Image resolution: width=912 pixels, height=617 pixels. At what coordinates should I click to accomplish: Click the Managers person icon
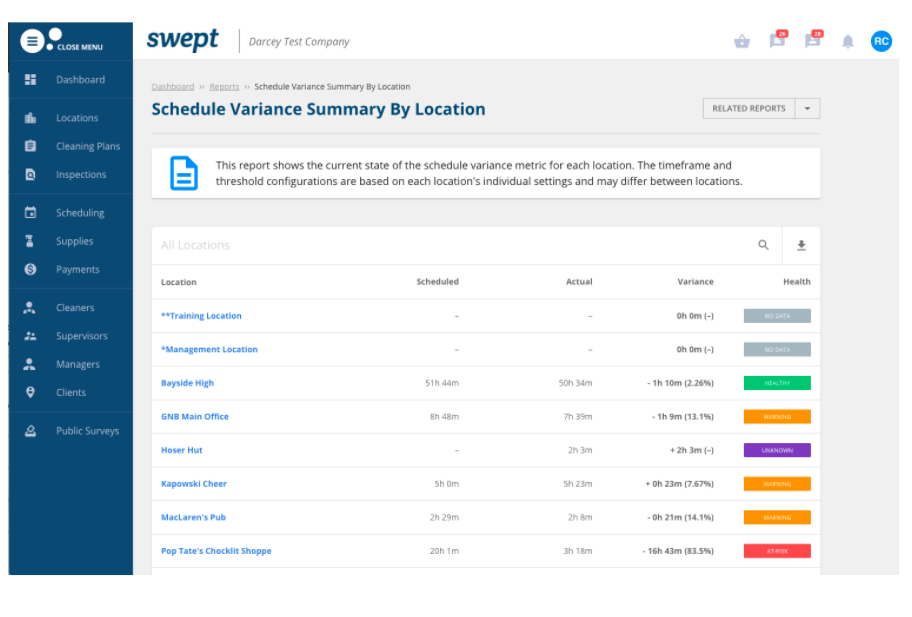click(30, 364)
